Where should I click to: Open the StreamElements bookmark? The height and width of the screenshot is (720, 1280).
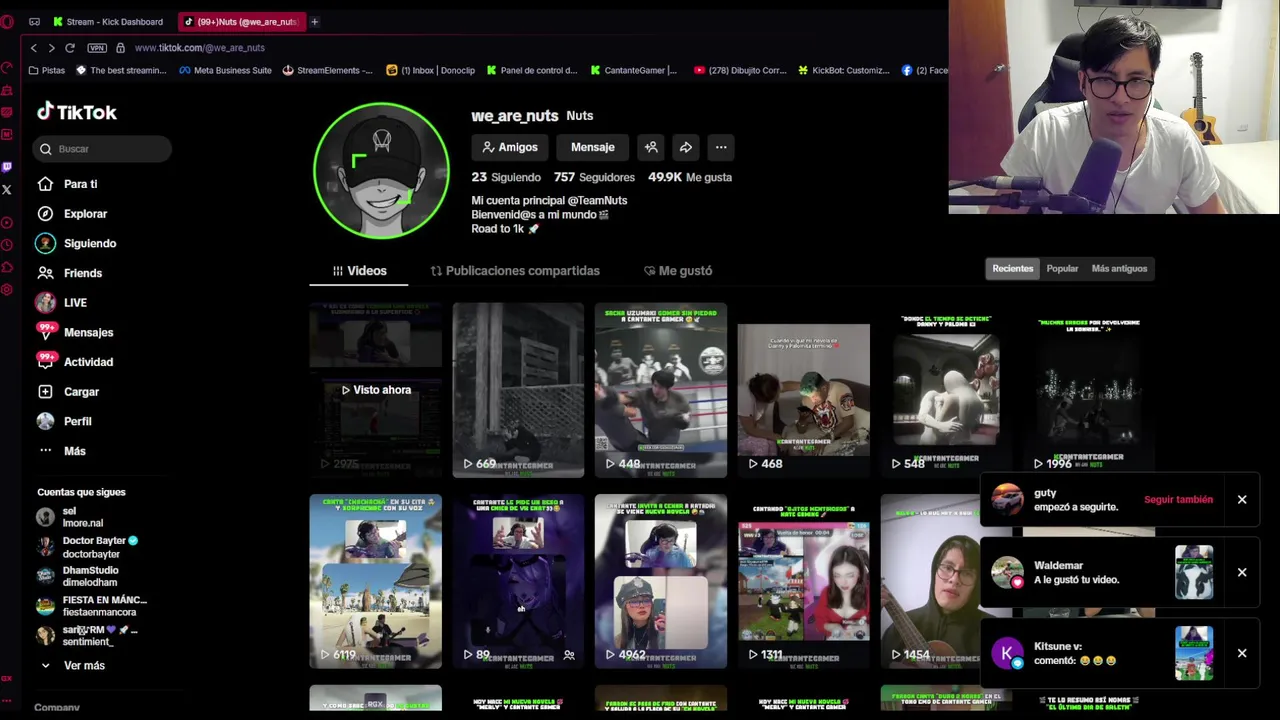click(328, 70)
